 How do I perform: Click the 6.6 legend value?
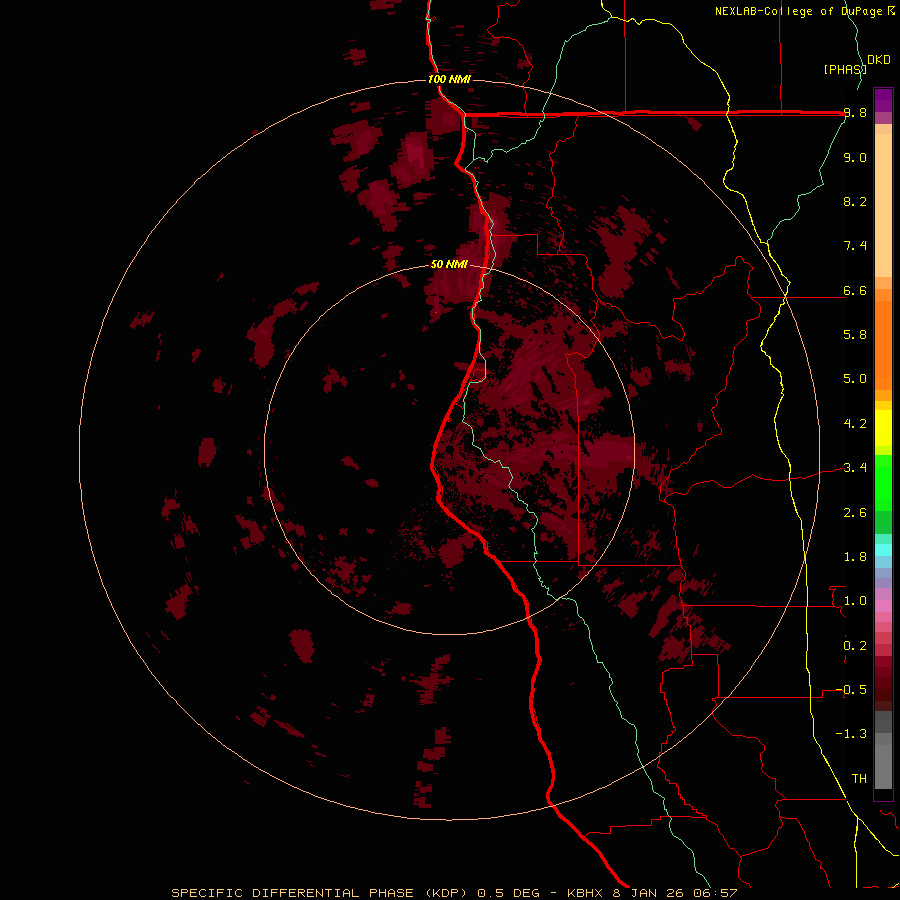pyautogui.click(x=855, y=290)
